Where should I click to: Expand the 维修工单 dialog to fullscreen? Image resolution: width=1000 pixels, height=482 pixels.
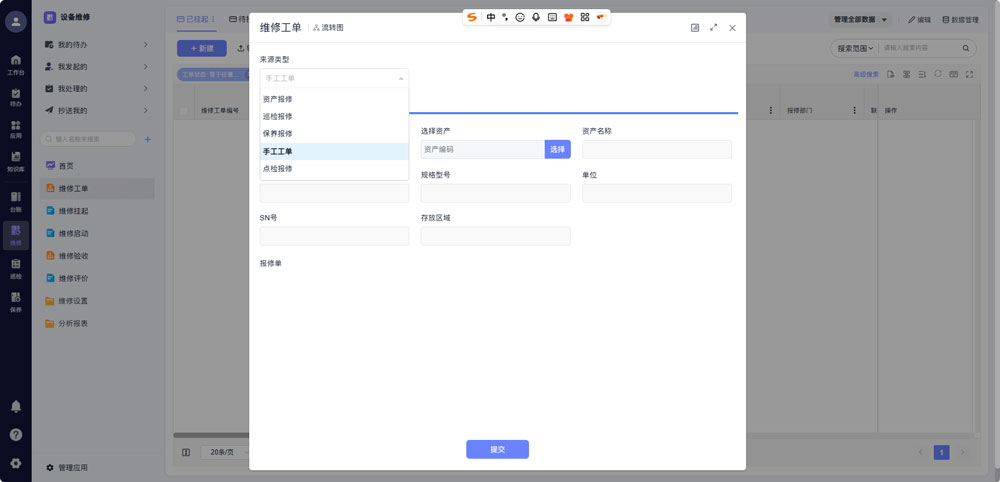point(713,28)
